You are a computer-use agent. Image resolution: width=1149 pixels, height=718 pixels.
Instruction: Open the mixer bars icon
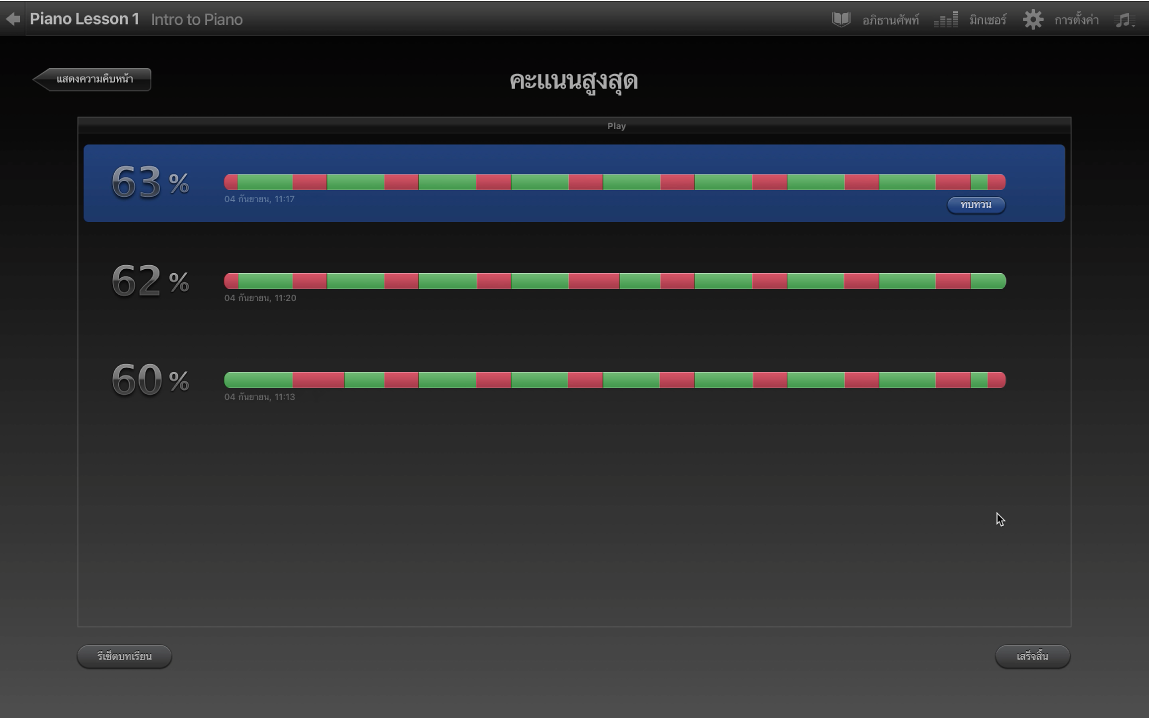click(945, 19)
